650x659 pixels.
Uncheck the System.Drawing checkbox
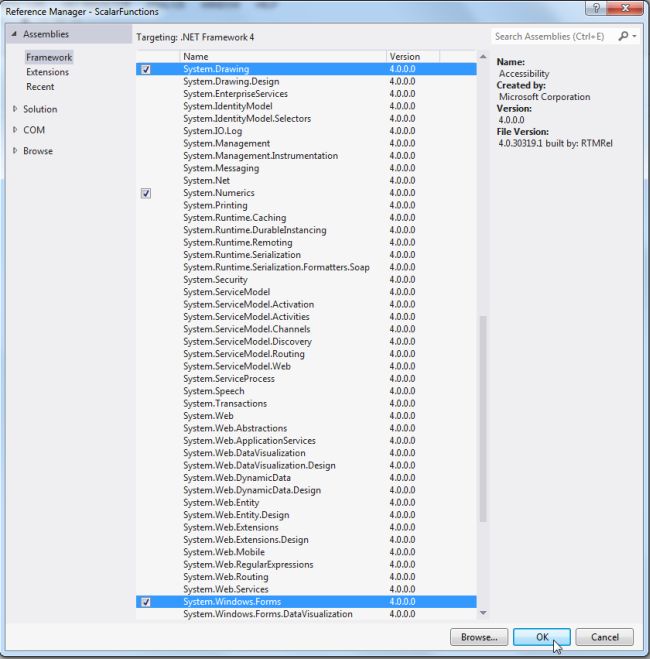pos(146,69)
